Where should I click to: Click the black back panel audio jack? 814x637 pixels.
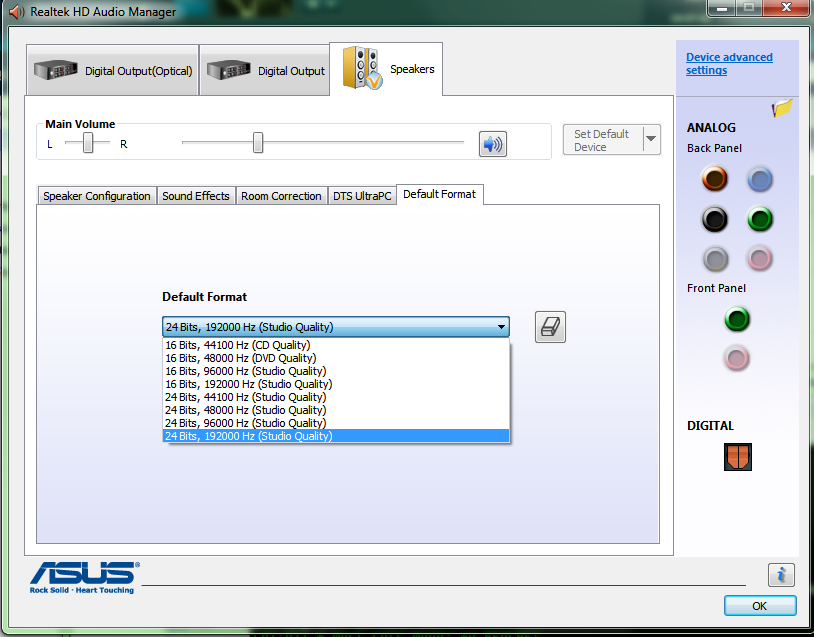[x=714, y=219]
